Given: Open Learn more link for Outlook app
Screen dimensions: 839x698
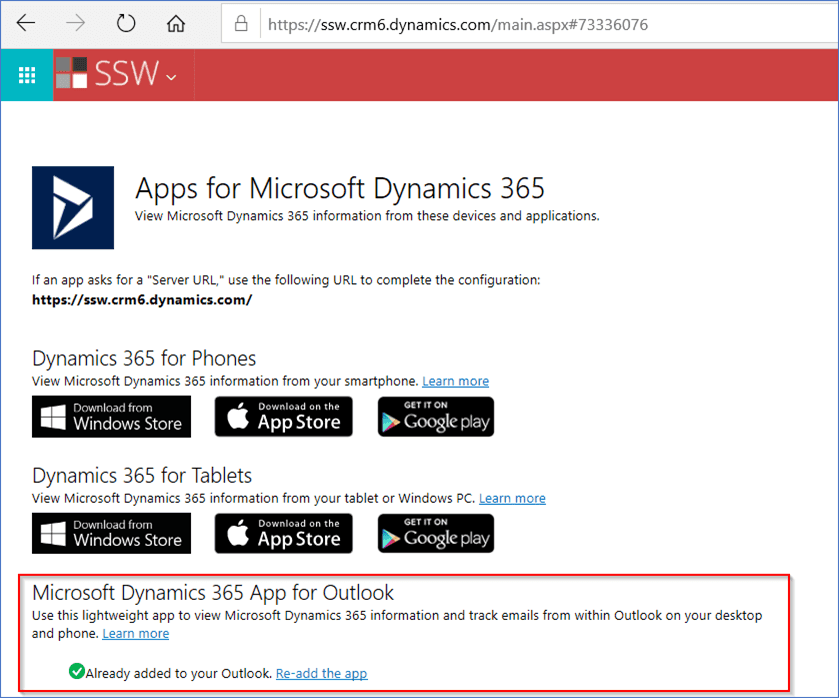Looking at the screenshot, I should coord(135,633).
